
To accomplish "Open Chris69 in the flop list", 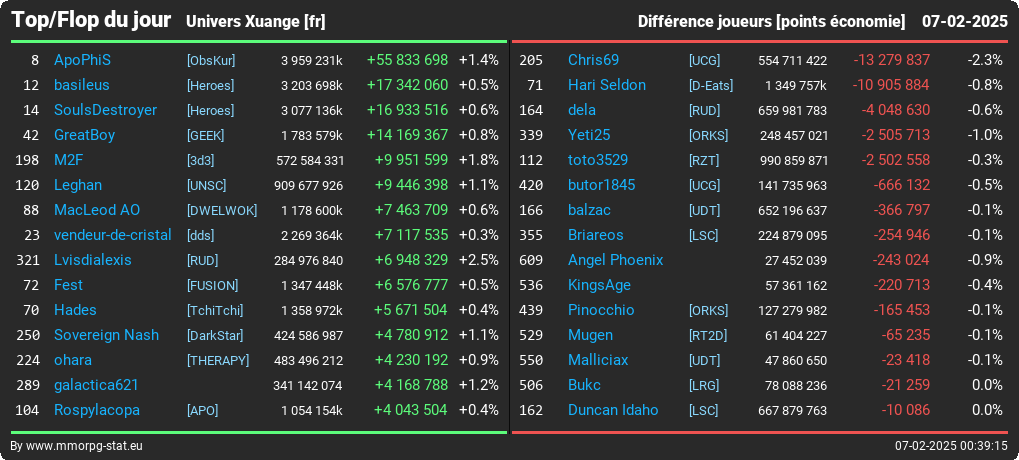I will point(593,60).
